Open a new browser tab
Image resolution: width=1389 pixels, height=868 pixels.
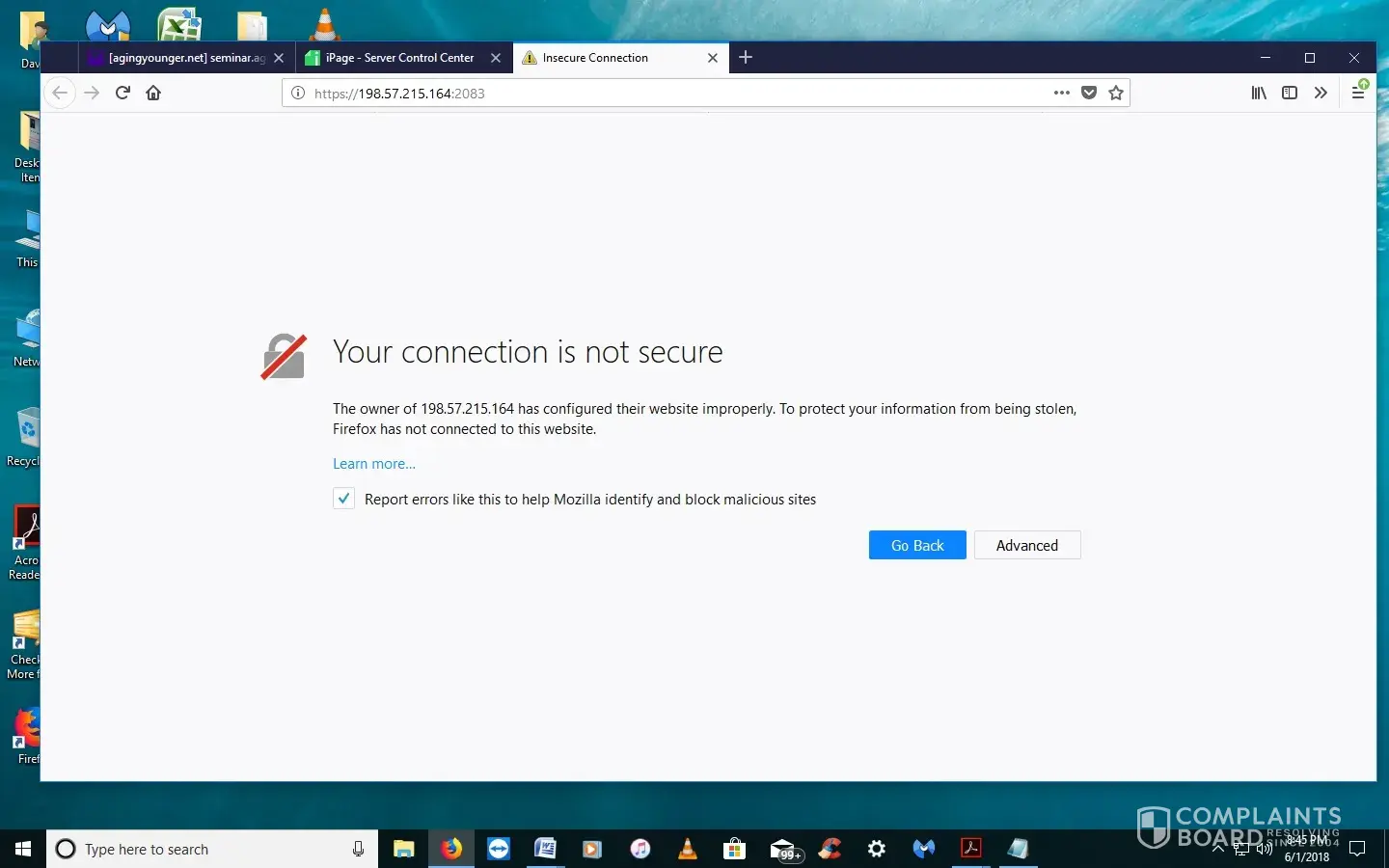pos(746,58)
